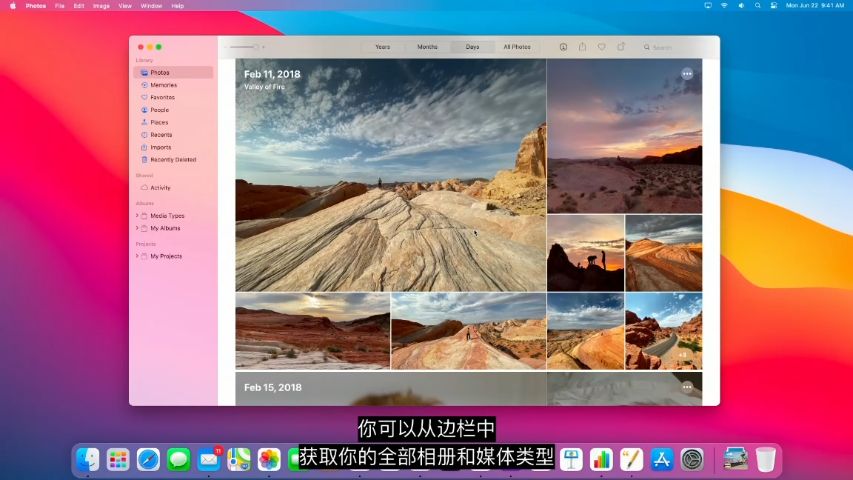Click the Rotate icon in toolbar

(621, 47)
